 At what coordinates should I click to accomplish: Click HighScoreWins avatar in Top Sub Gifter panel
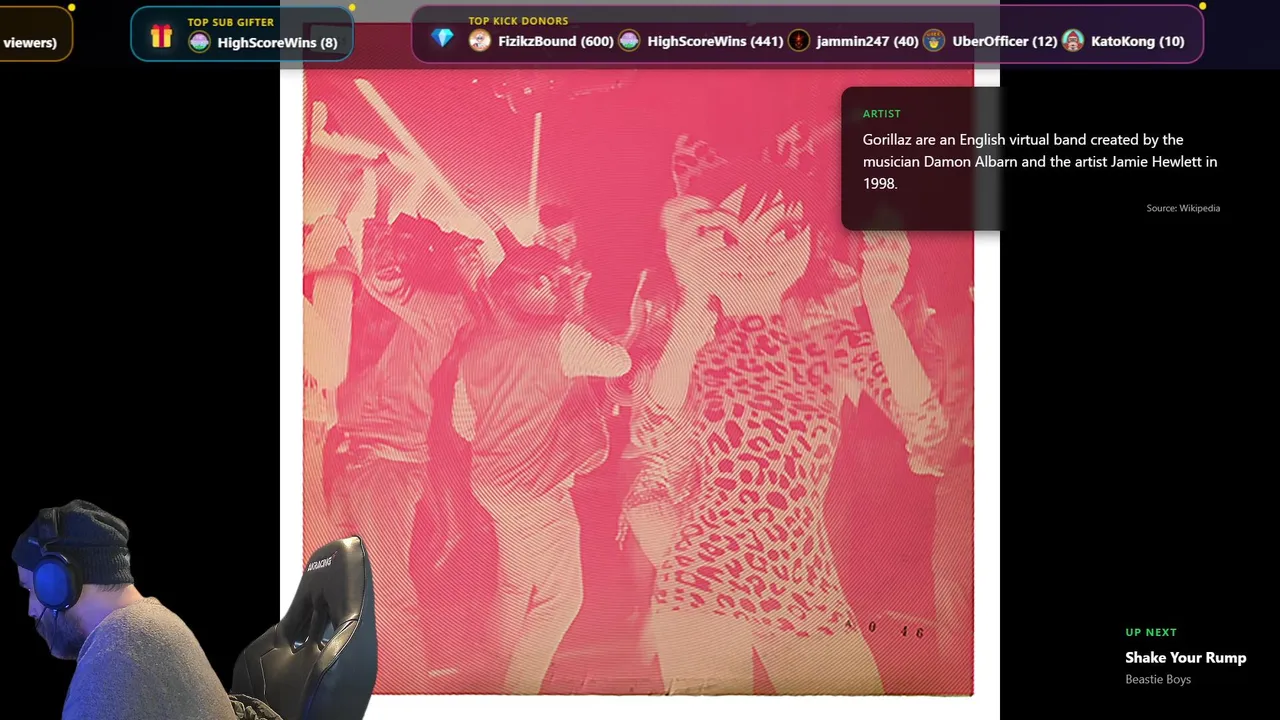(200, 42)
